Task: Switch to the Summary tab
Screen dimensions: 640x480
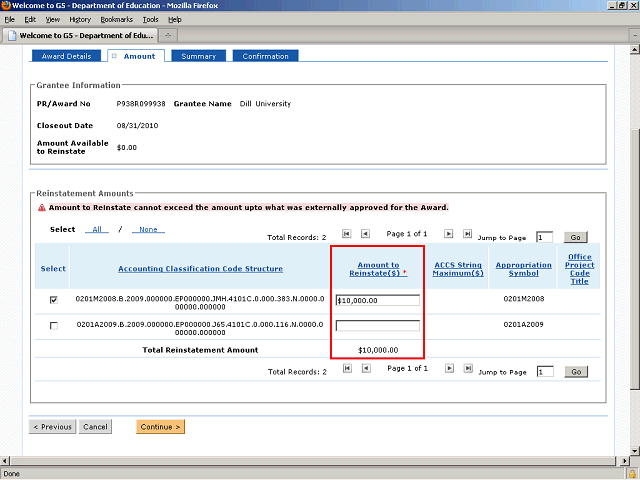Action: click(198, 56)
